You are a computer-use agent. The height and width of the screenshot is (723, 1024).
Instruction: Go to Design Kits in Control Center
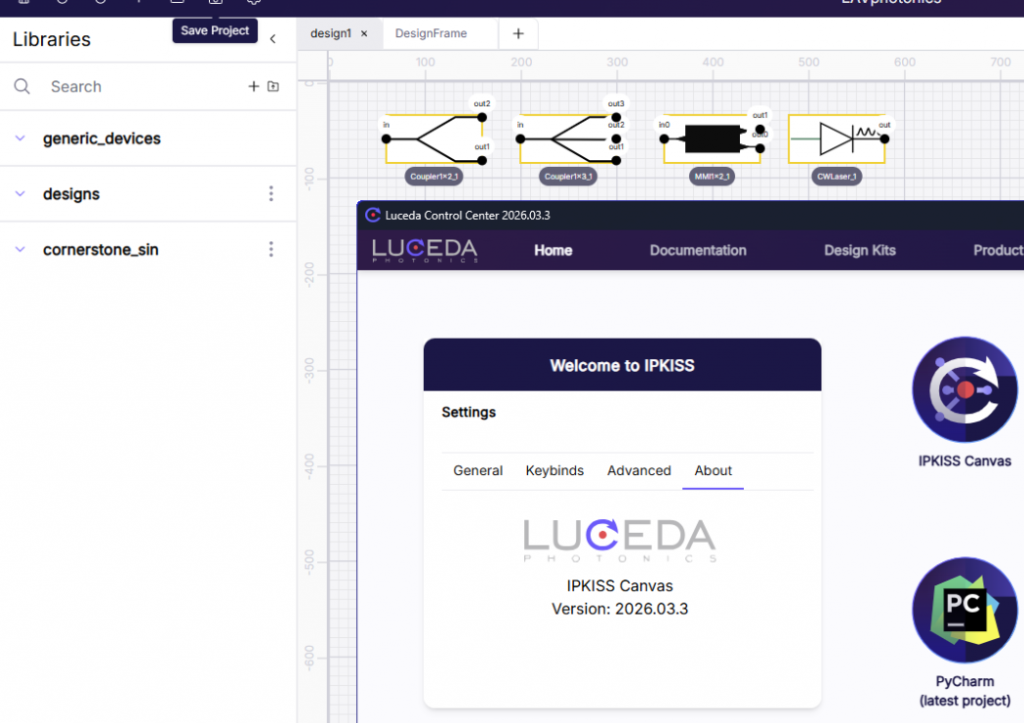pos(859,250)
